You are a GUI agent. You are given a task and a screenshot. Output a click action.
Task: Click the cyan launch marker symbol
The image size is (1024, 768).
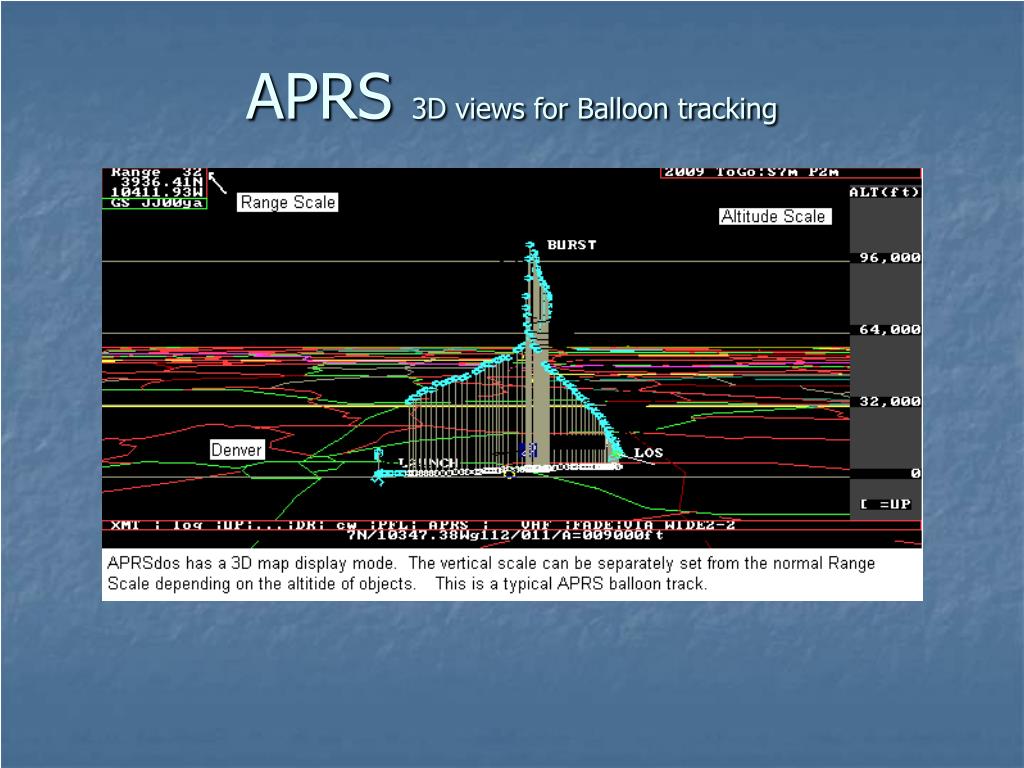(x=377, y=477)
